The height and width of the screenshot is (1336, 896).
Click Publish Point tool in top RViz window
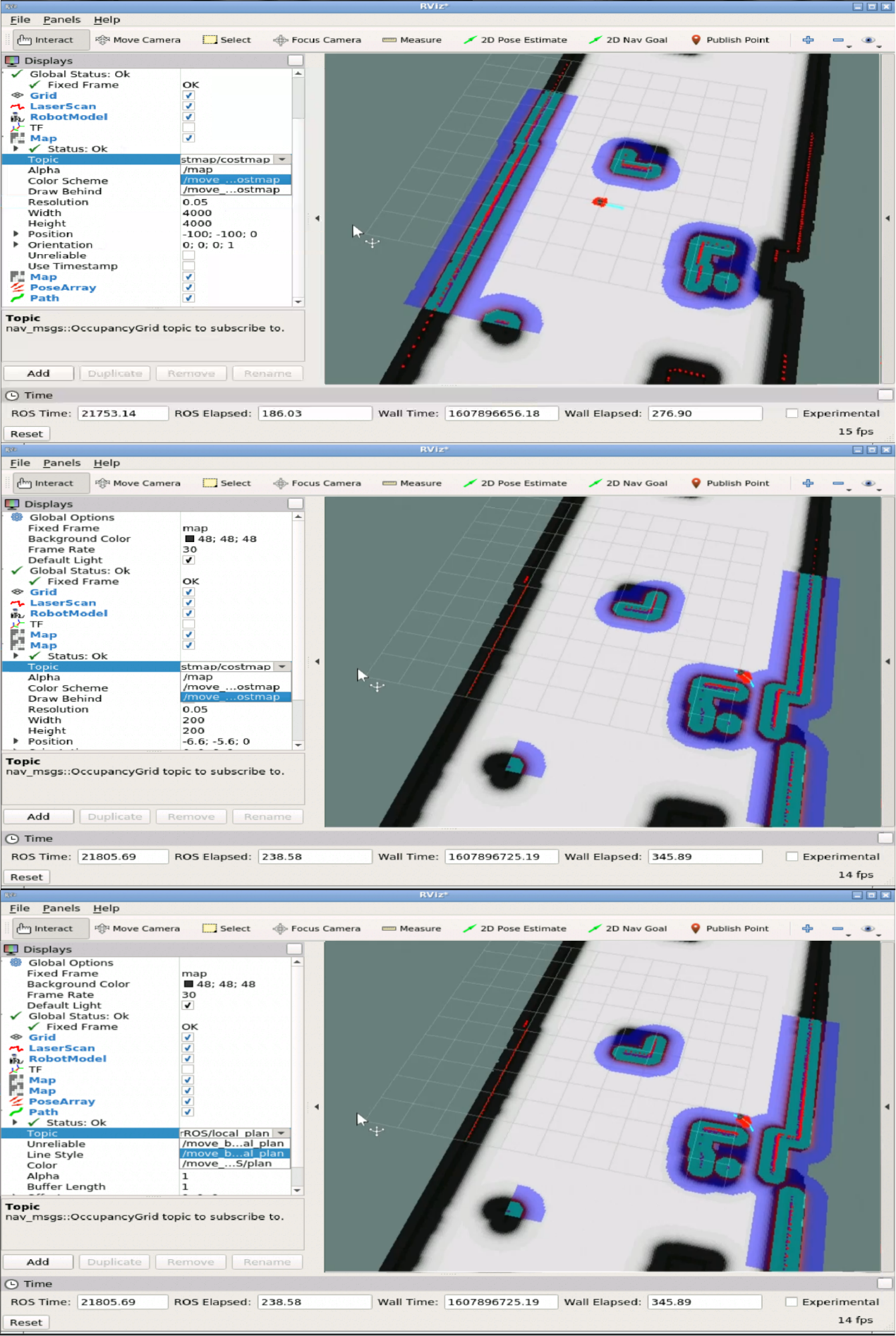pyautogui.click(x=729, y=40)
